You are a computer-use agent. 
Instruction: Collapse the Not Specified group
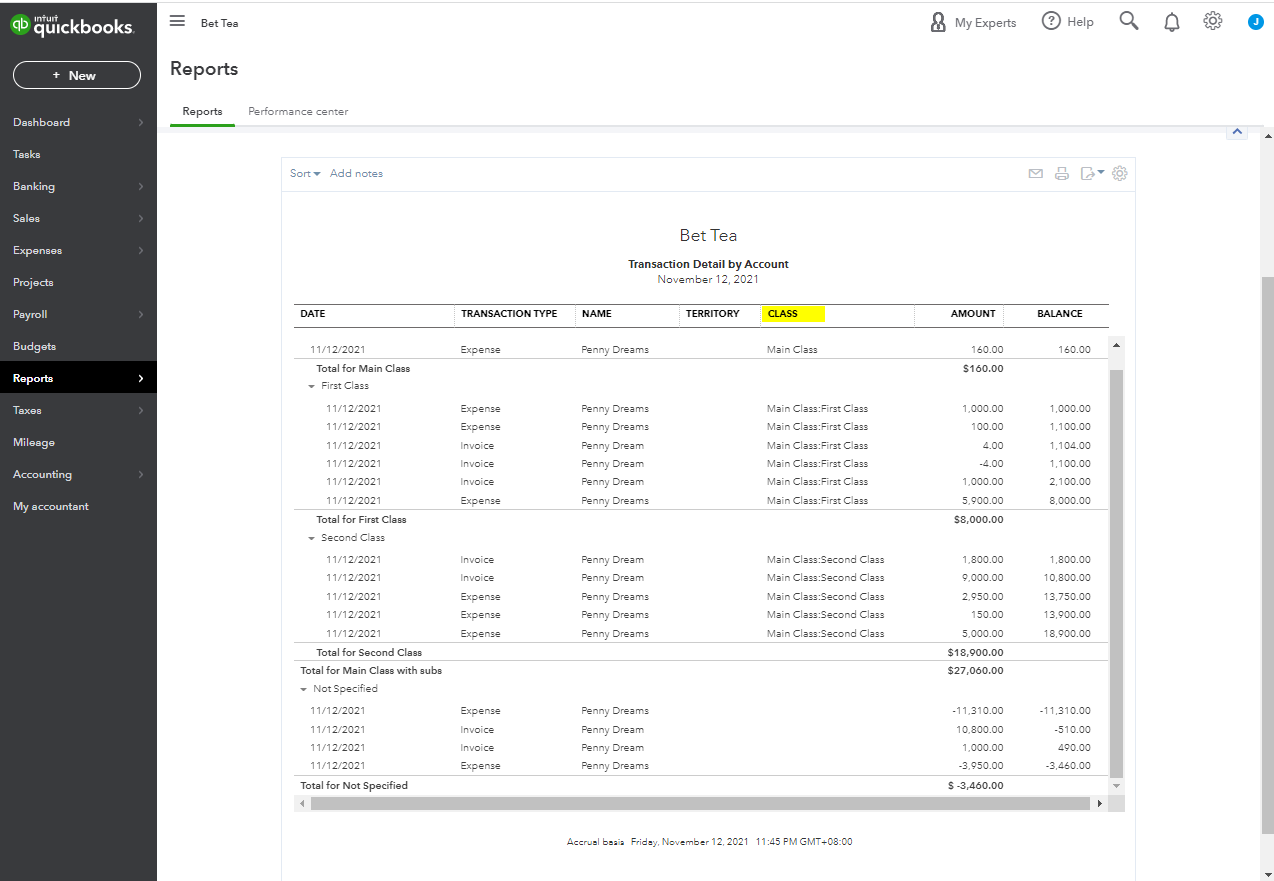[304, 689]
